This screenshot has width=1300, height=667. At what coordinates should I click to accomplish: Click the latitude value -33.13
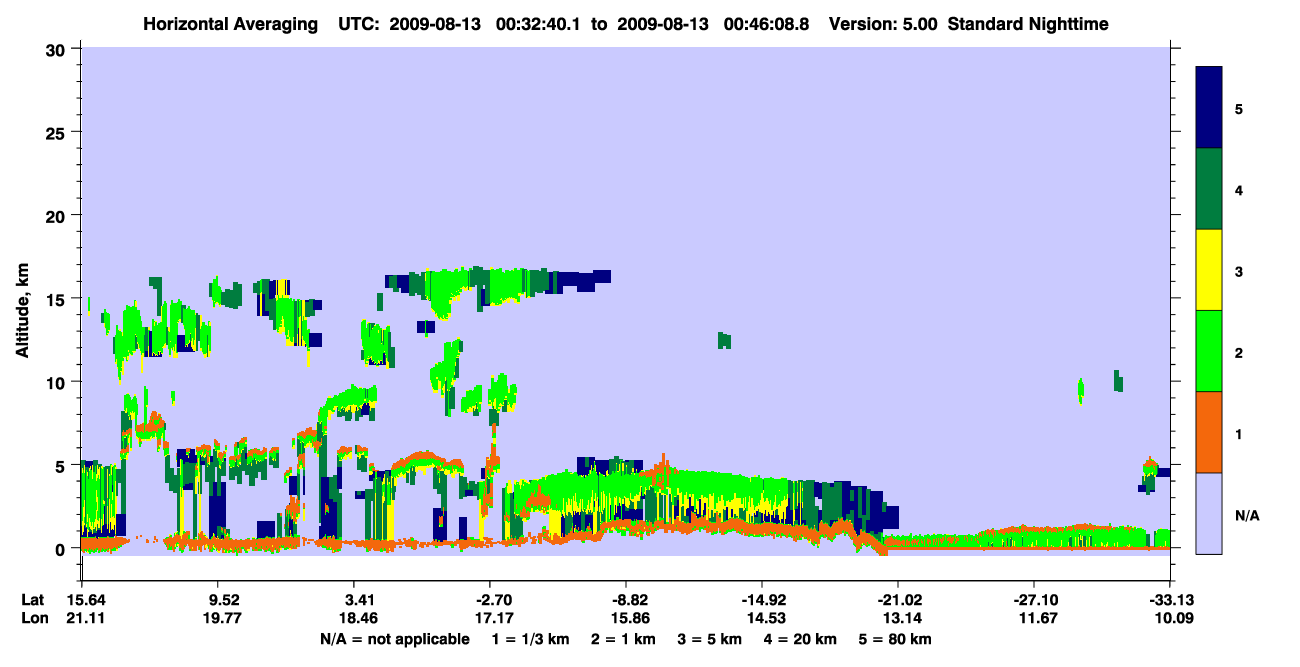[1170, 600]
